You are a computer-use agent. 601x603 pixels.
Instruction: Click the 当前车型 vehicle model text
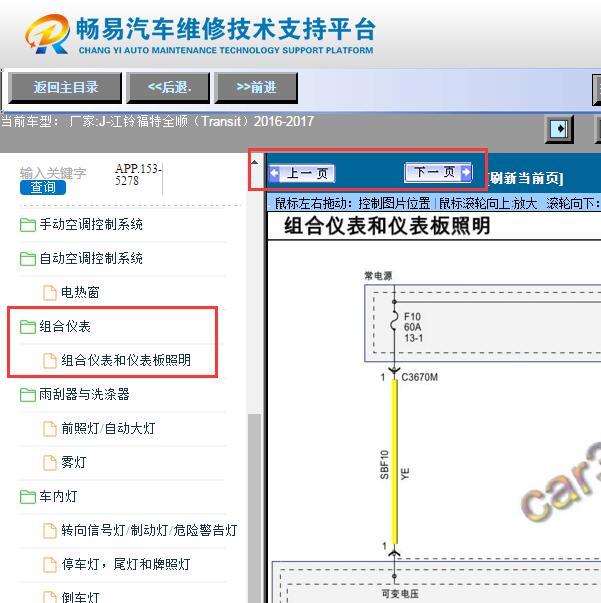(158, 122)
